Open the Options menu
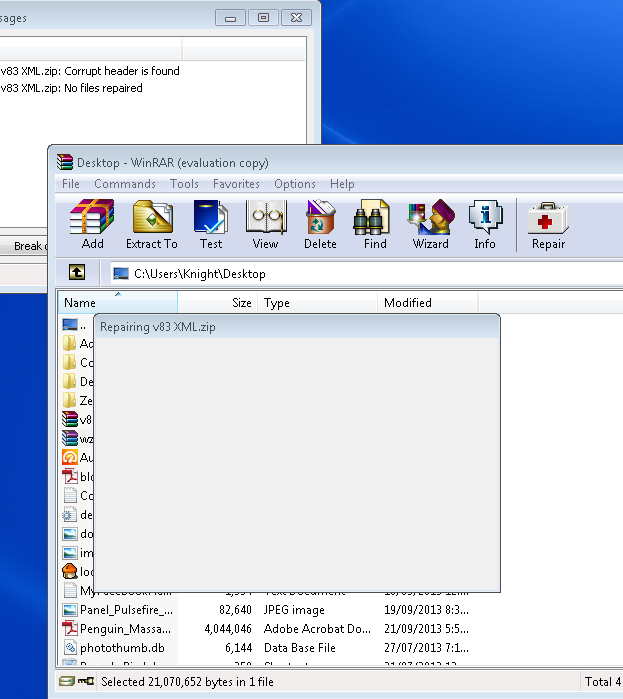The image size is (623, 699). point(295,184)
